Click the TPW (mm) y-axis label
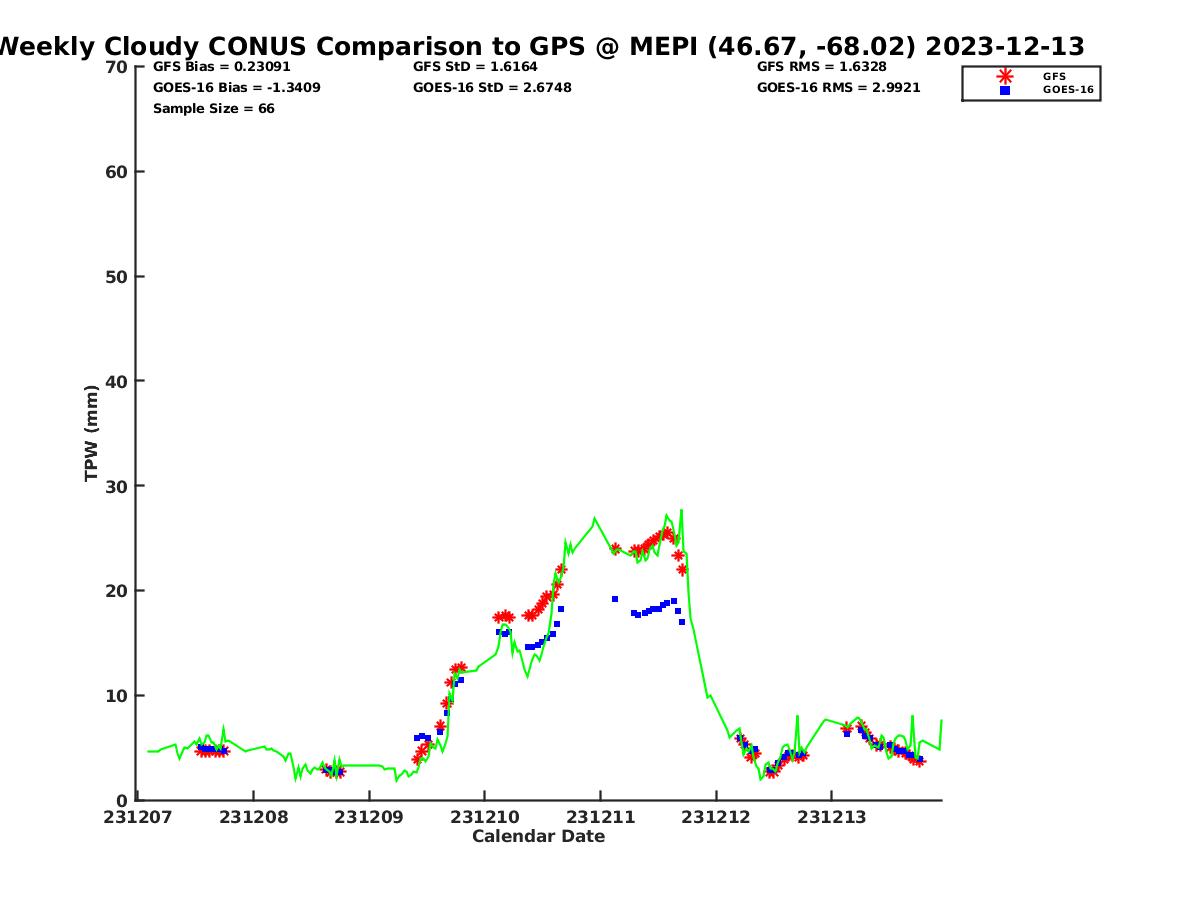 point(92,433)
